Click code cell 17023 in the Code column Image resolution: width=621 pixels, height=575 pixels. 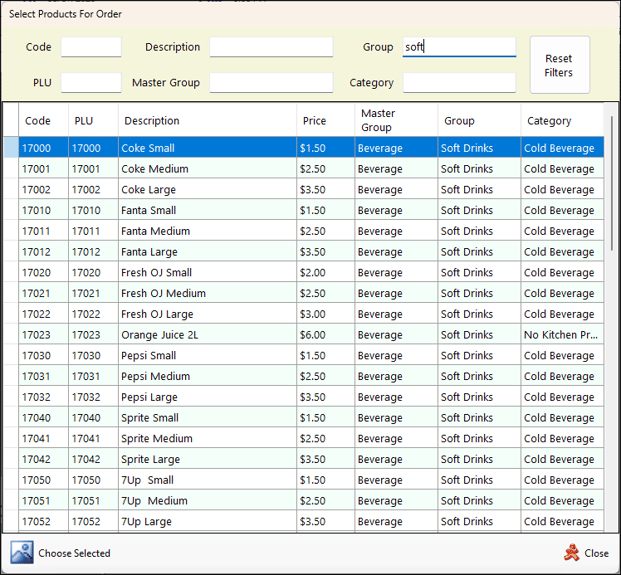[44, 335]
